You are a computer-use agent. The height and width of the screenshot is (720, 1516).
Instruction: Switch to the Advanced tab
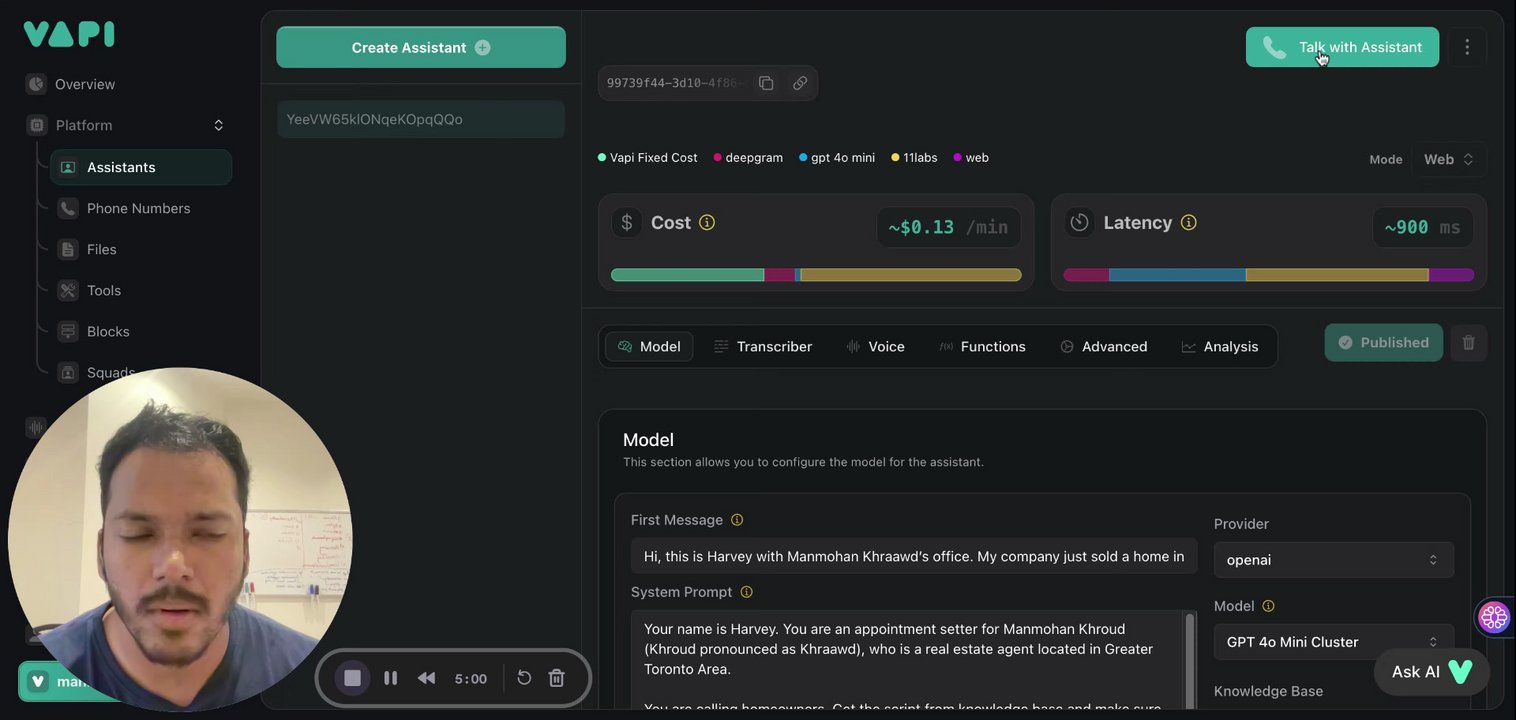coord(1104,346)
